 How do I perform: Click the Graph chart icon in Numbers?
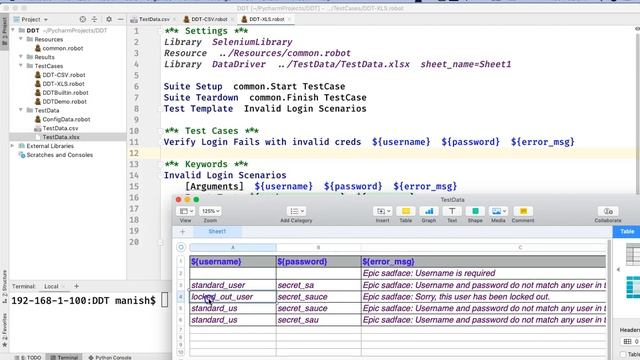(x=429, y=211)
